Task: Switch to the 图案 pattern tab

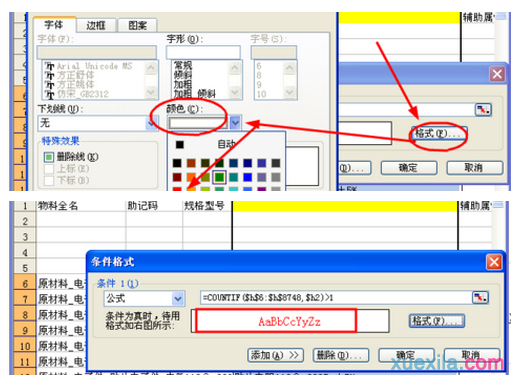Action: click(138, 25)
